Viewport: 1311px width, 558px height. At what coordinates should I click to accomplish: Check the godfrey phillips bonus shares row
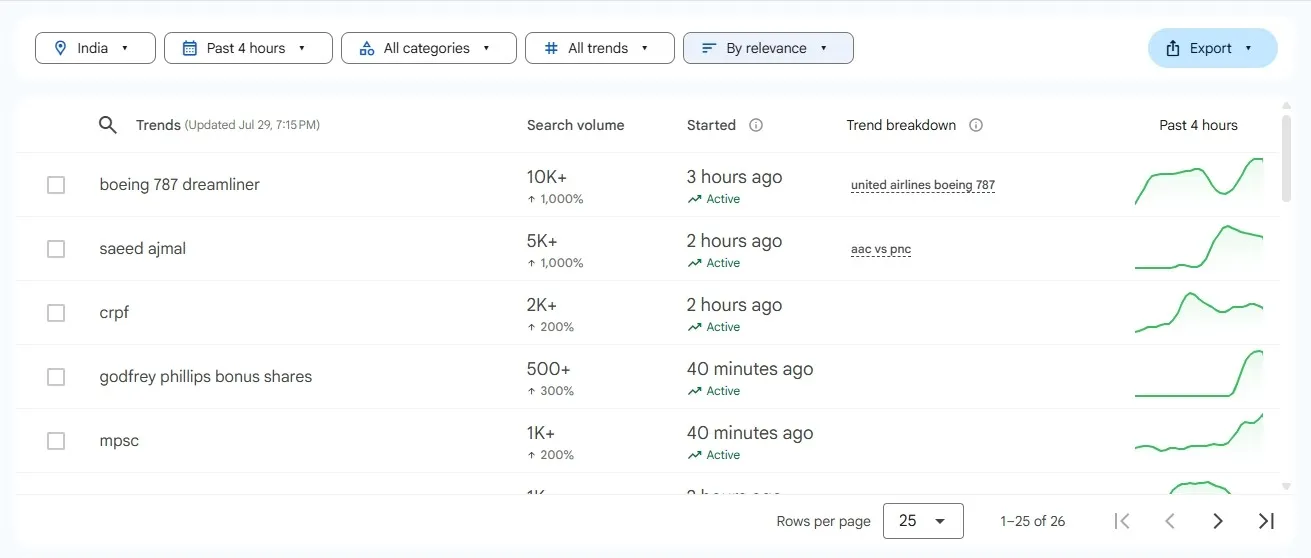click(56, 377)
